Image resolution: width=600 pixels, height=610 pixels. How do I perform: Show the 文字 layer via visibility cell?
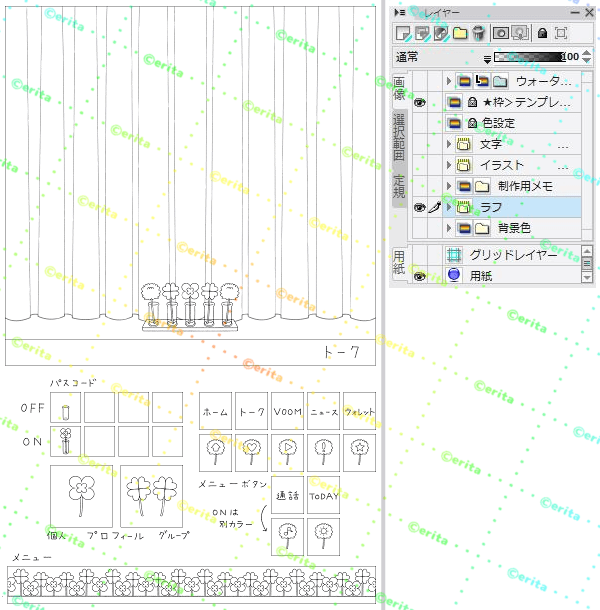(x=419, y=144)
